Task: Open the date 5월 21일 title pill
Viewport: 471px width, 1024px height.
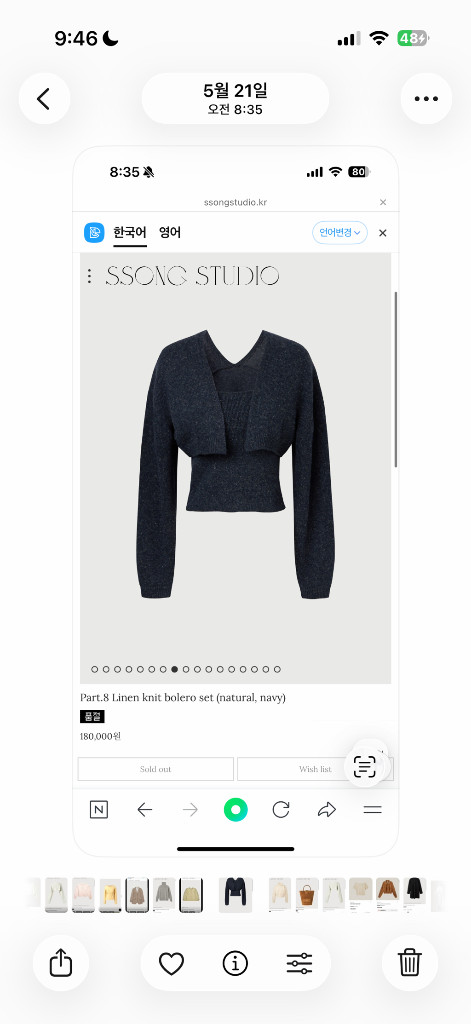Action: coord(235,99)
